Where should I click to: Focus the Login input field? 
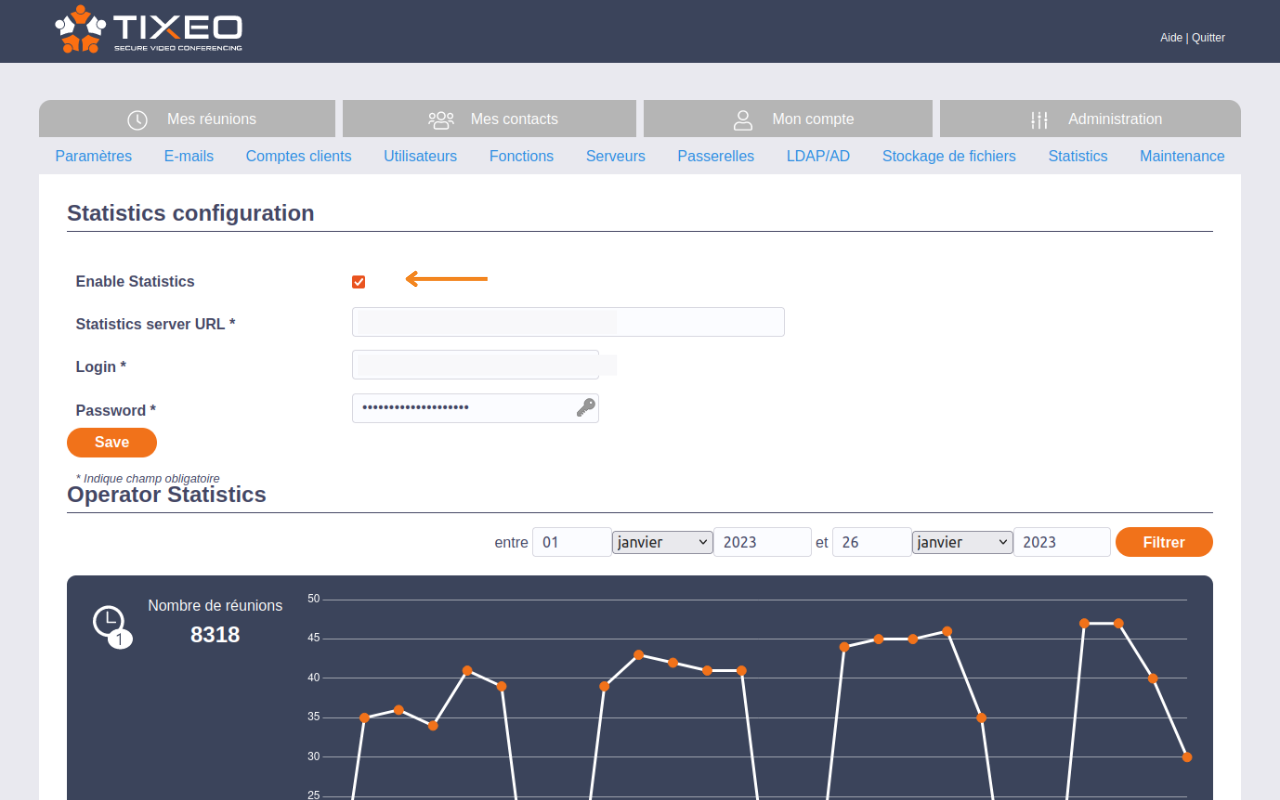475,365
